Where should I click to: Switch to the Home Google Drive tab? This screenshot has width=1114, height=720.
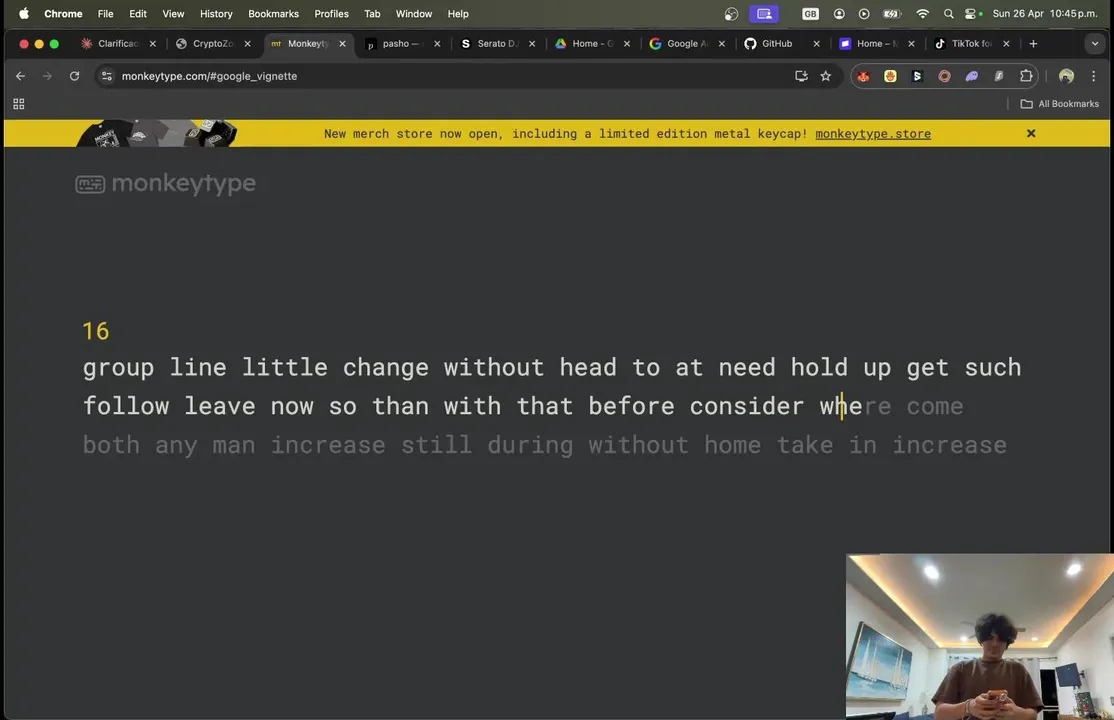592,43
